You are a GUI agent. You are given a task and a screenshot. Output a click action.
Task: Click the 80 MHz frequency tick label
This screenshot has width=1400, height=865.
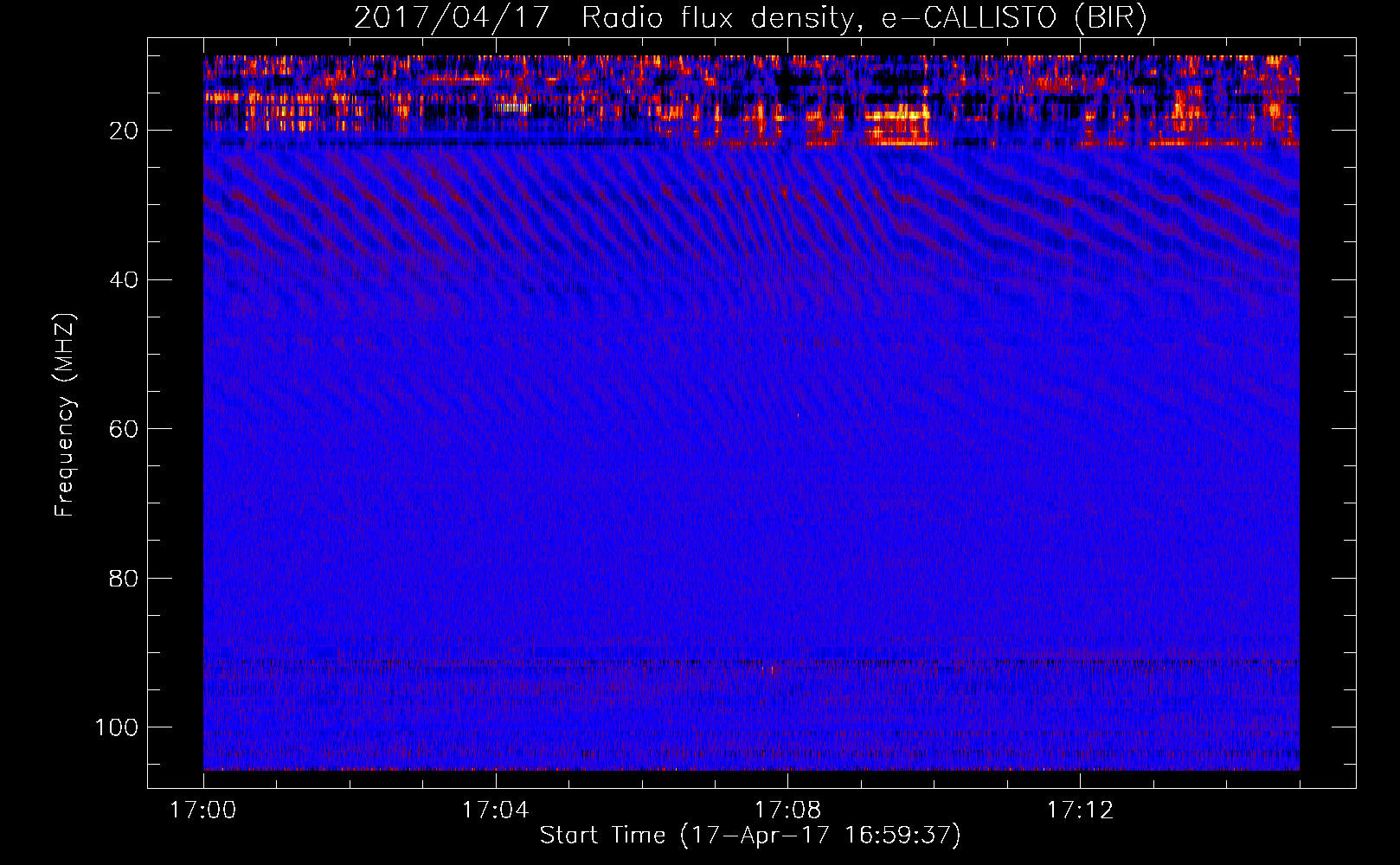[x=124, y=578]
